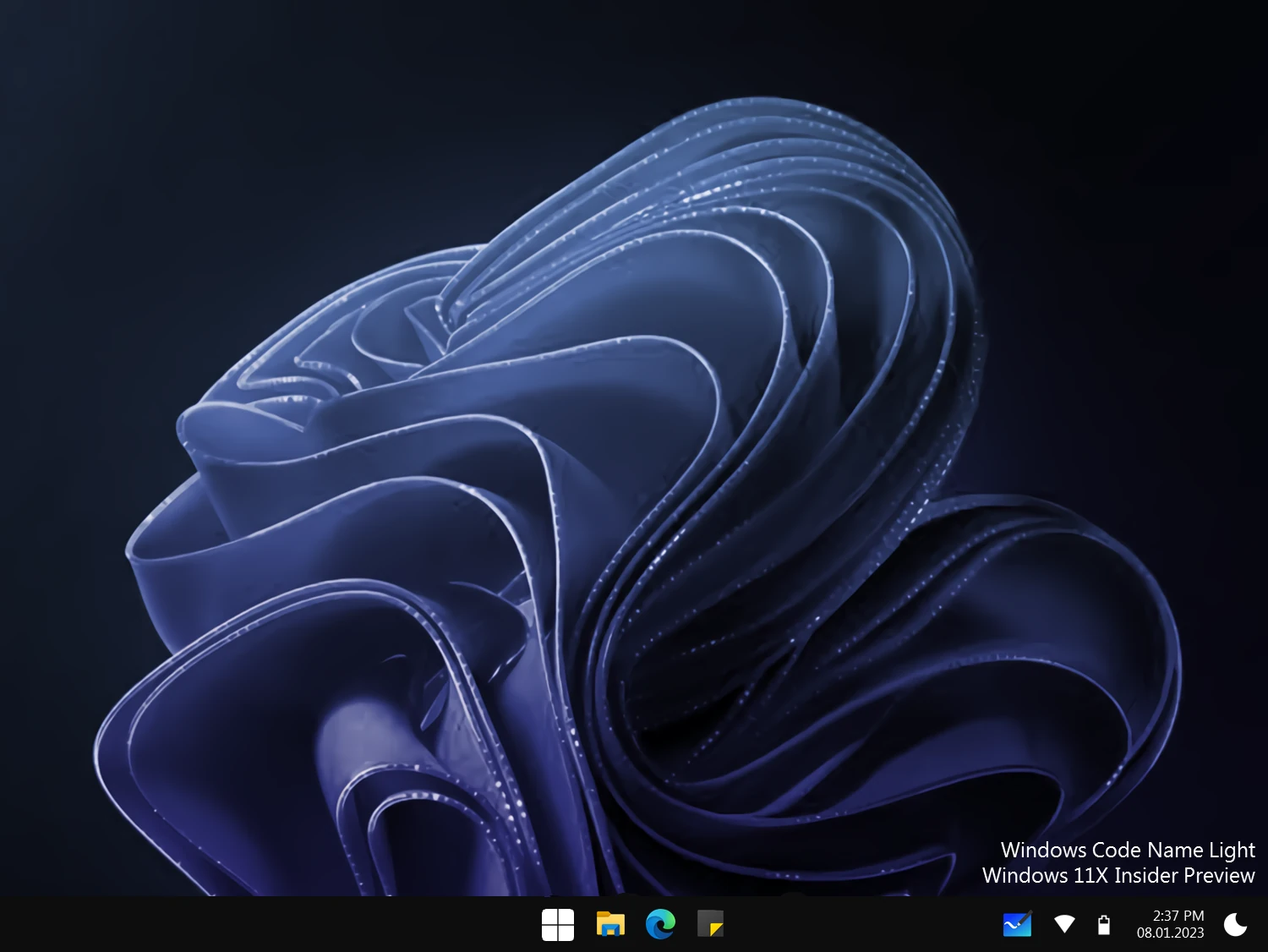
Task: Expand battery settings from the tray
Action: (1106, 925)
